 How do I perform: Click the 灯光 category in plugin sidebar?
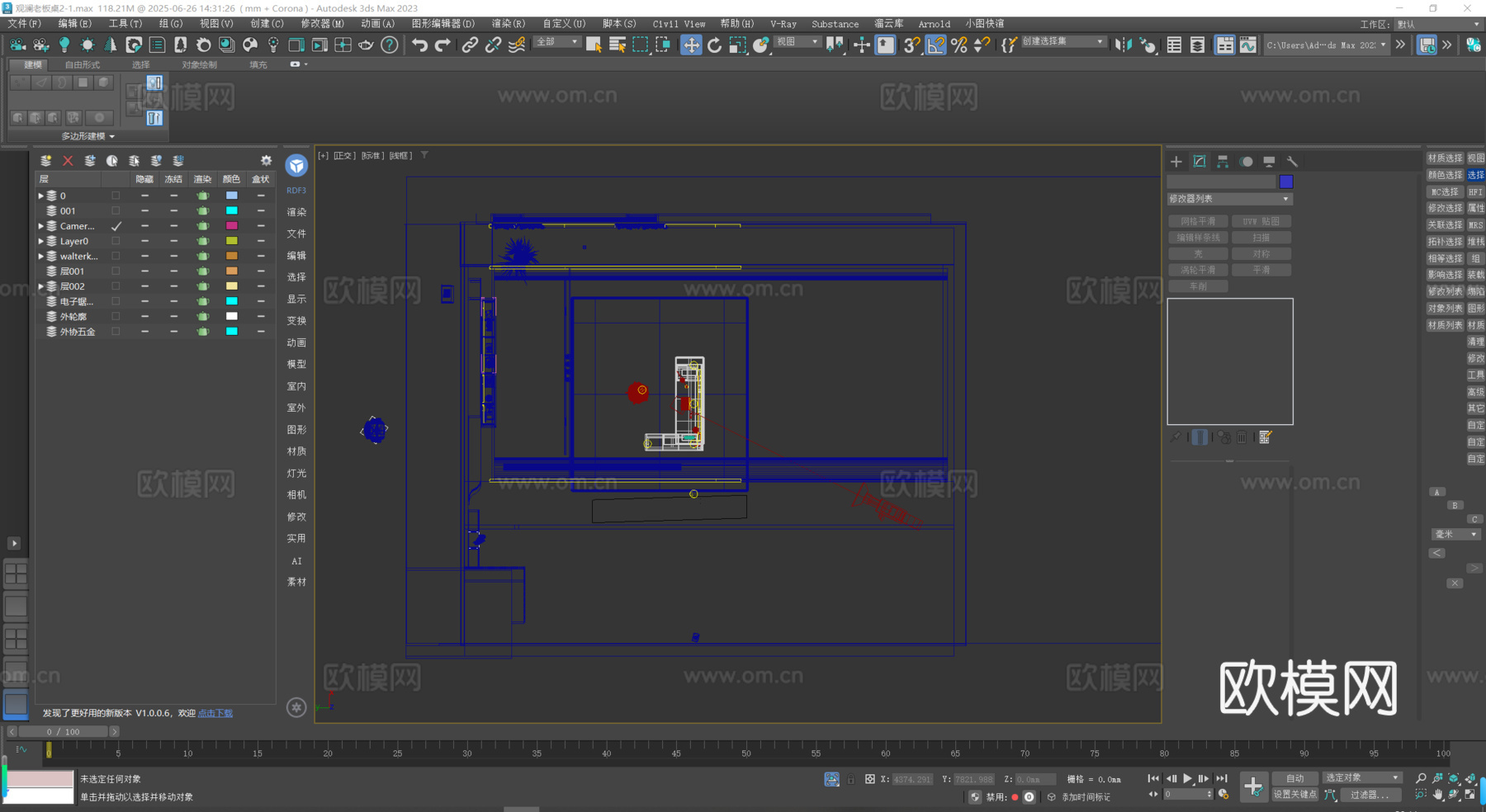296,473
